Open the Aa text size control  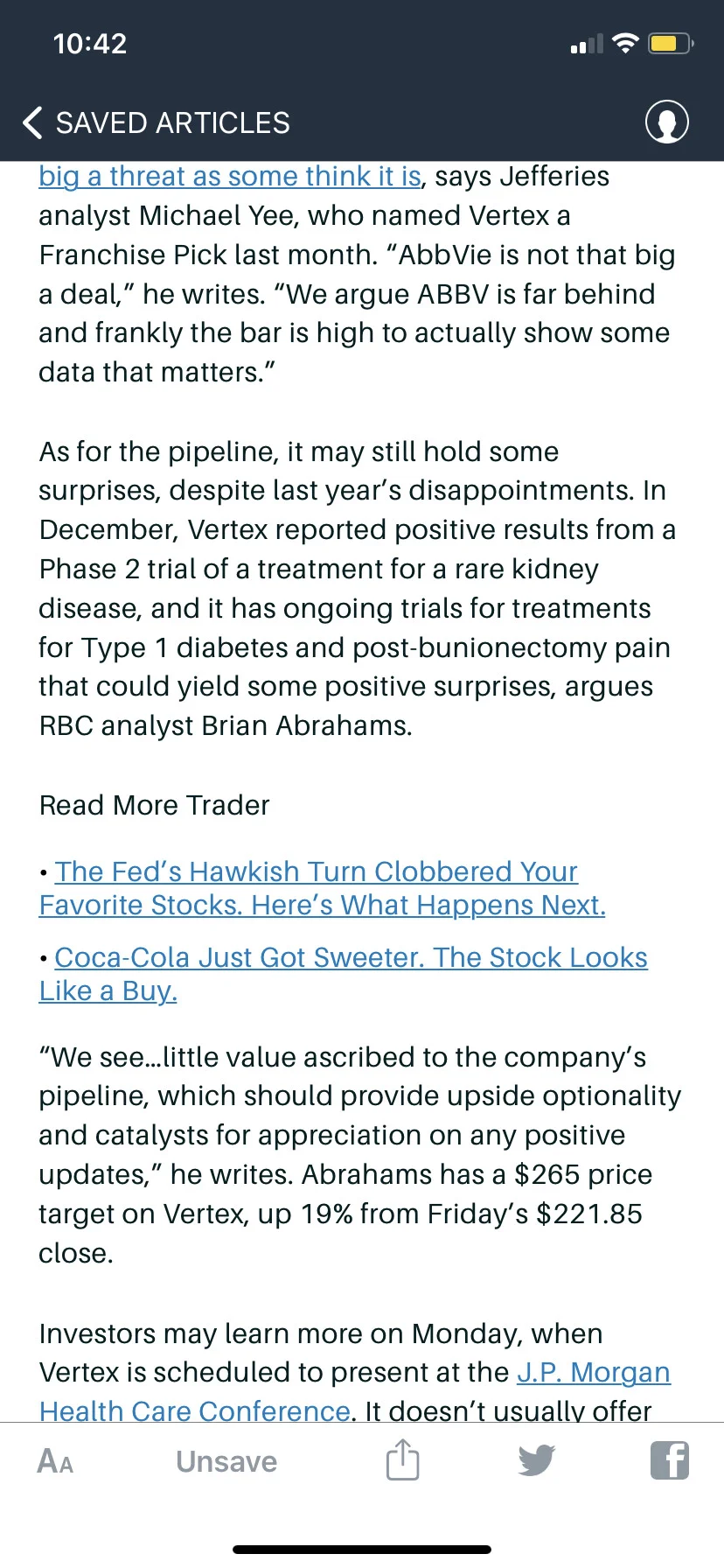point(55,1461)
